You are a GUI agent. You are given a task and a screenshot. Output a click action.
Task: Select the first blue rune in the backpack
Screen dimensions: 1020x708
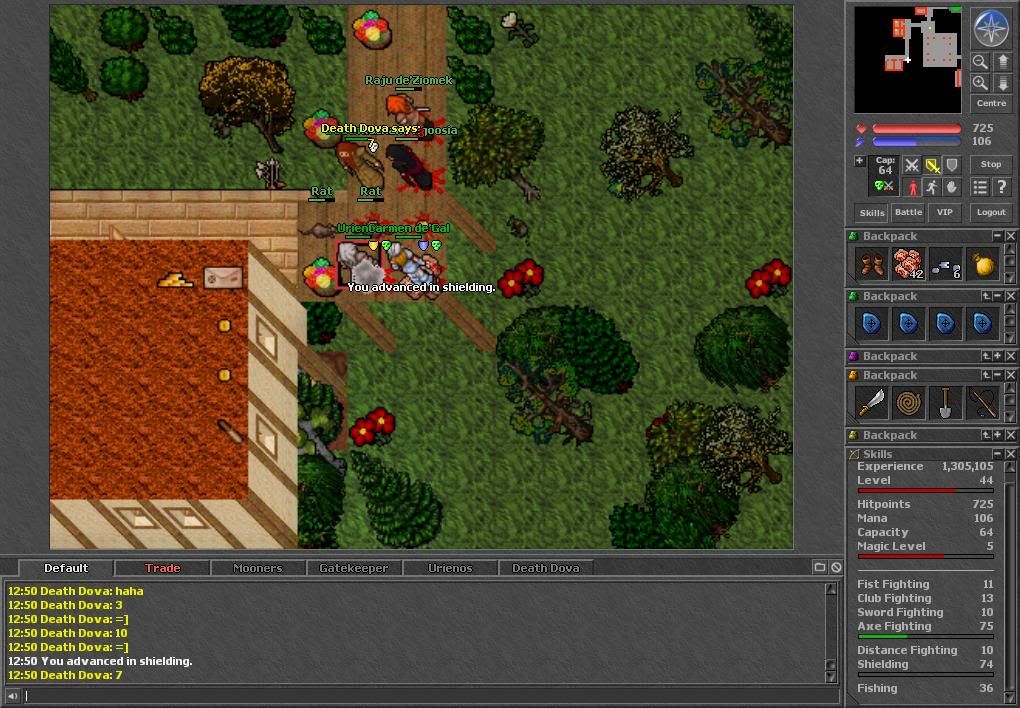point(871,324)
